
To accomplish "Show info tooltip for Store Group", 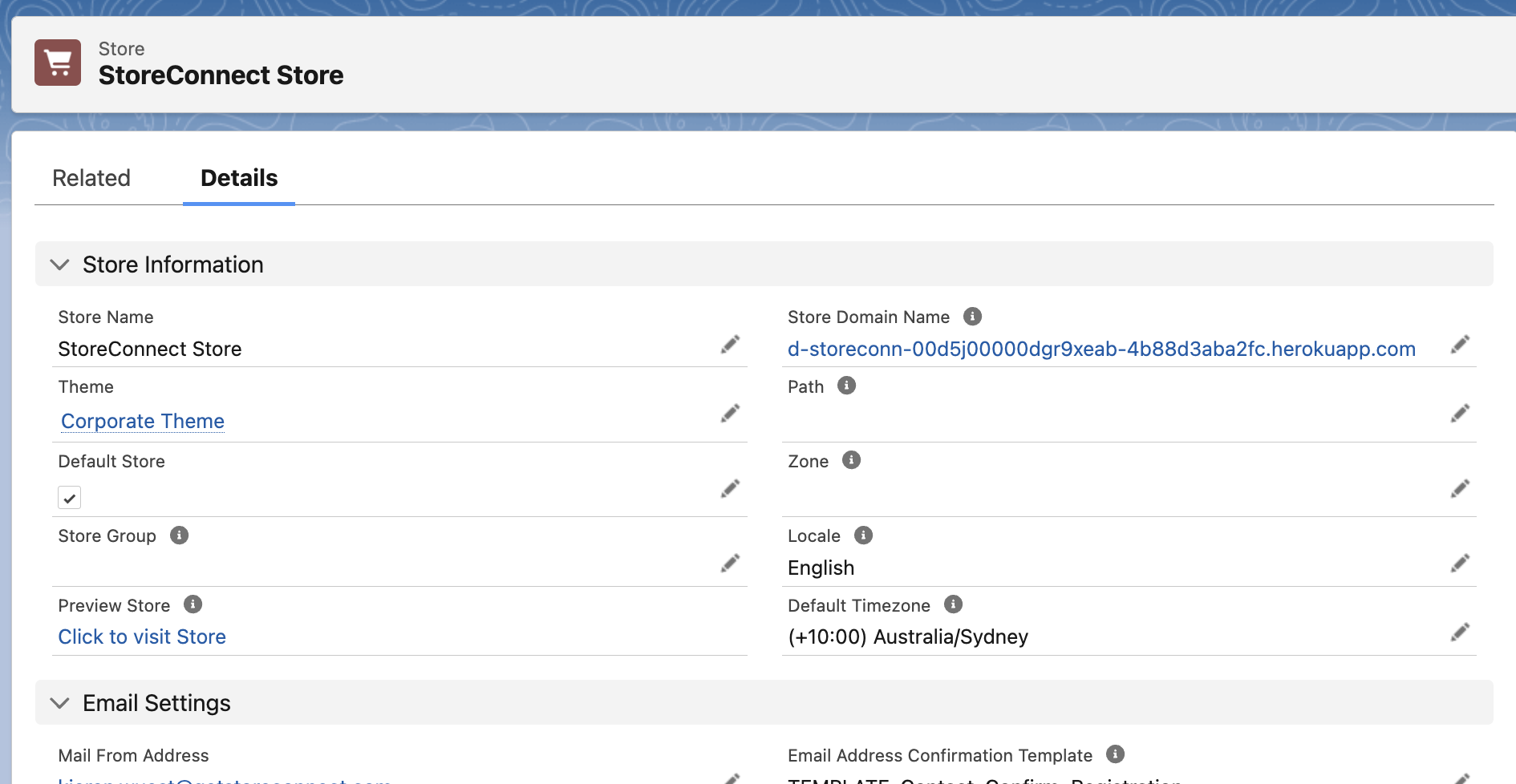I will pos(179,535).
